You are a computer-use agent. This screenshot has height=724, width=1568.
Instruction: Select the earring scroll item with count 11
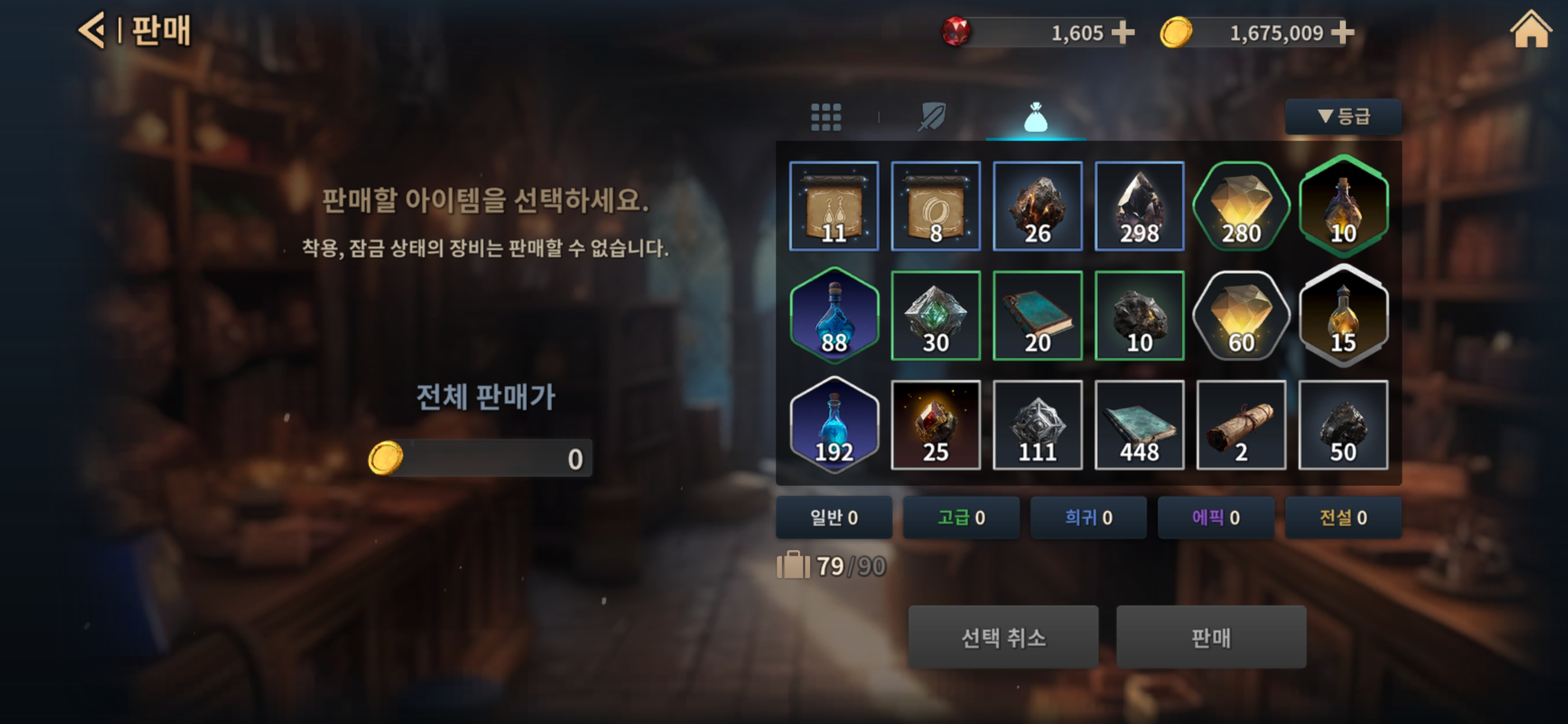coord(834,206)
